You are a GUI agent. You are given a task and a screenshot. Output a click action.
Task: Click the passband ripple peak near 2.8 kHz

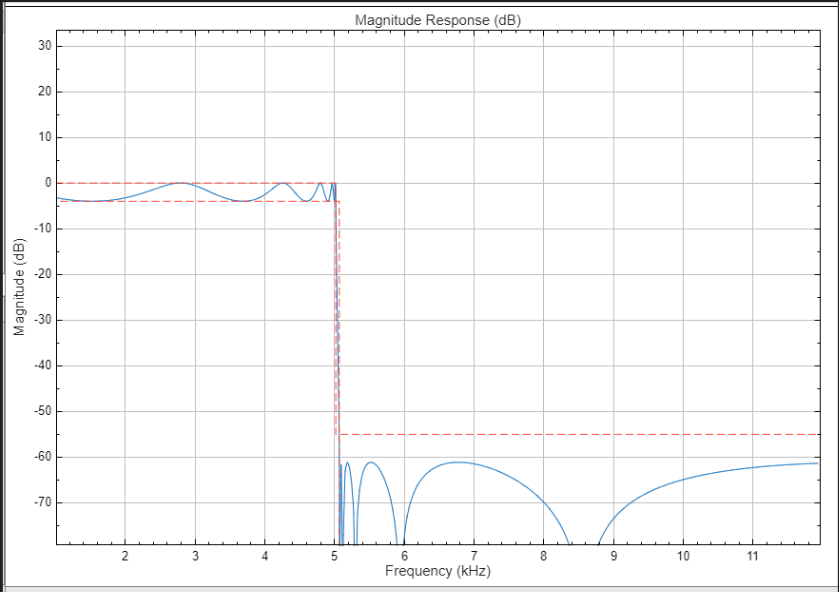[180, 183]
